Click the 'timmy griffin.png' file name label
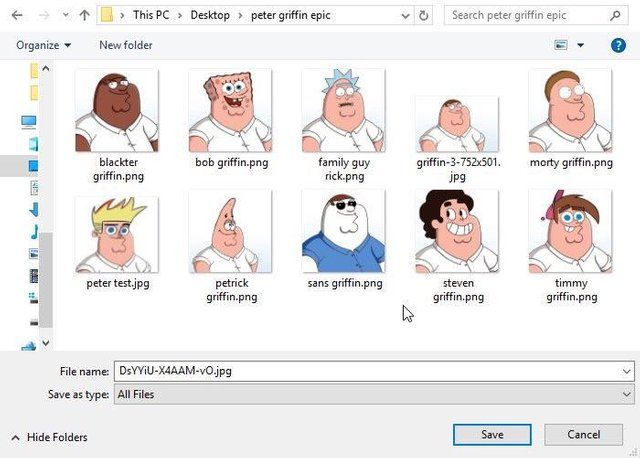This screenshot has height=458, width=640. [x=571, y=290]
